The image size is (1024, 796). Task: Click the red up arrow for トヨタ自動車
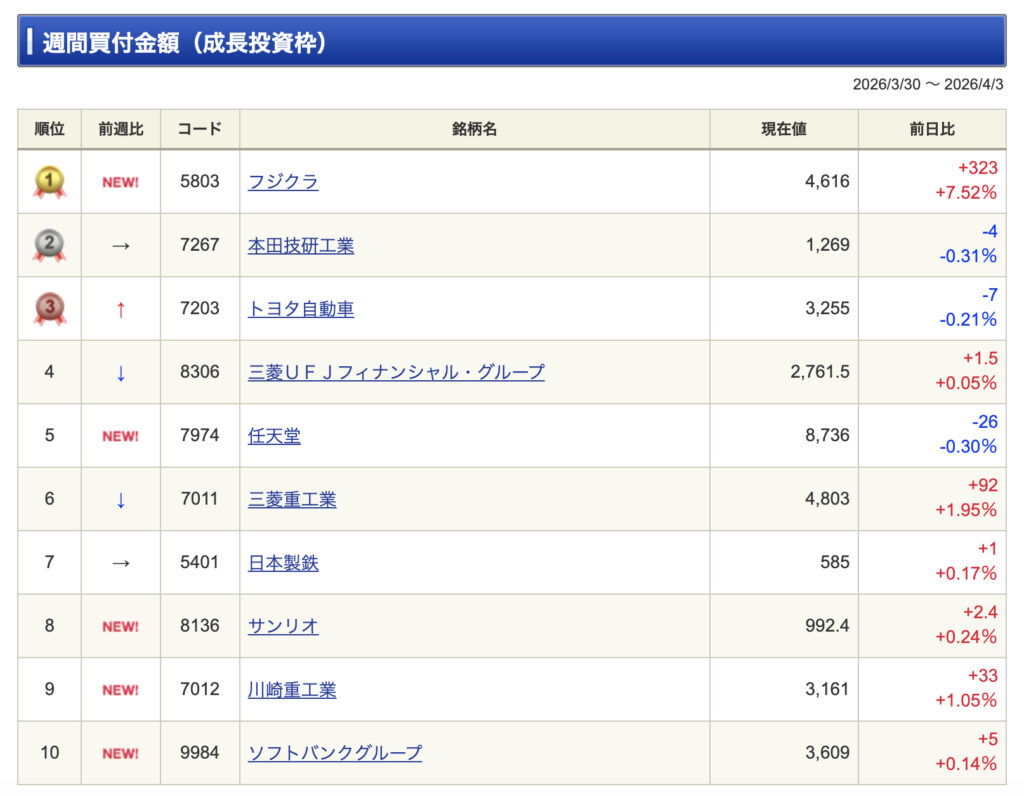pos(120,309)
